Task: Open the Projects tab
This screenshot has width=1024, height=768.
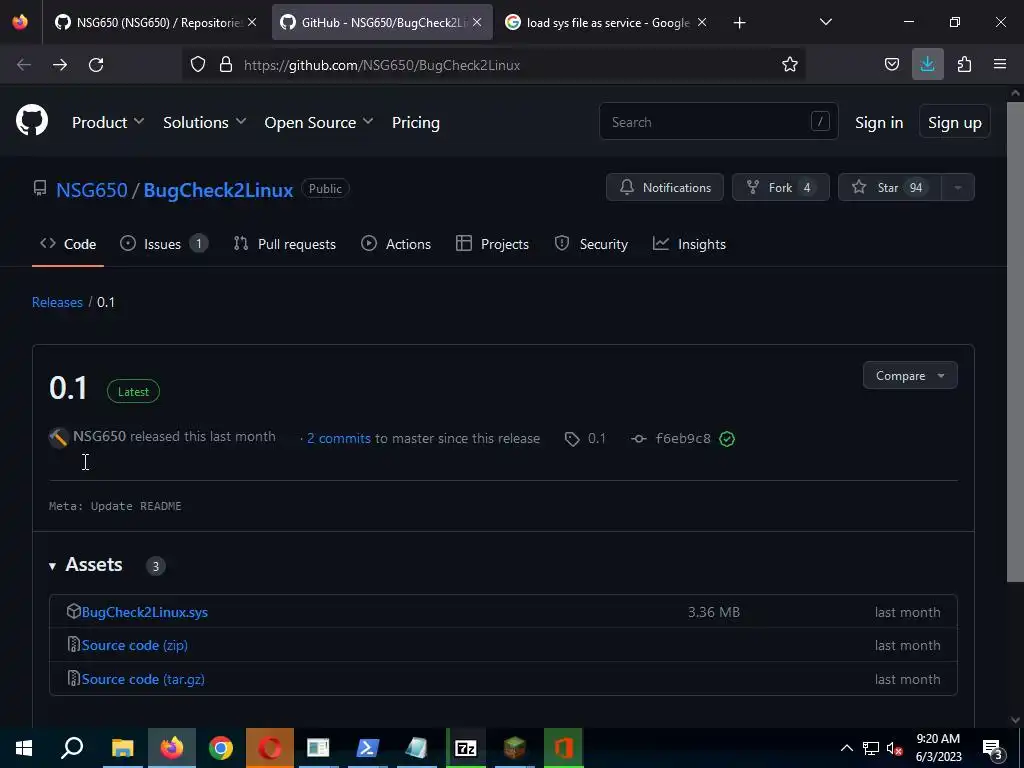Action: click(x=492, y=244)
